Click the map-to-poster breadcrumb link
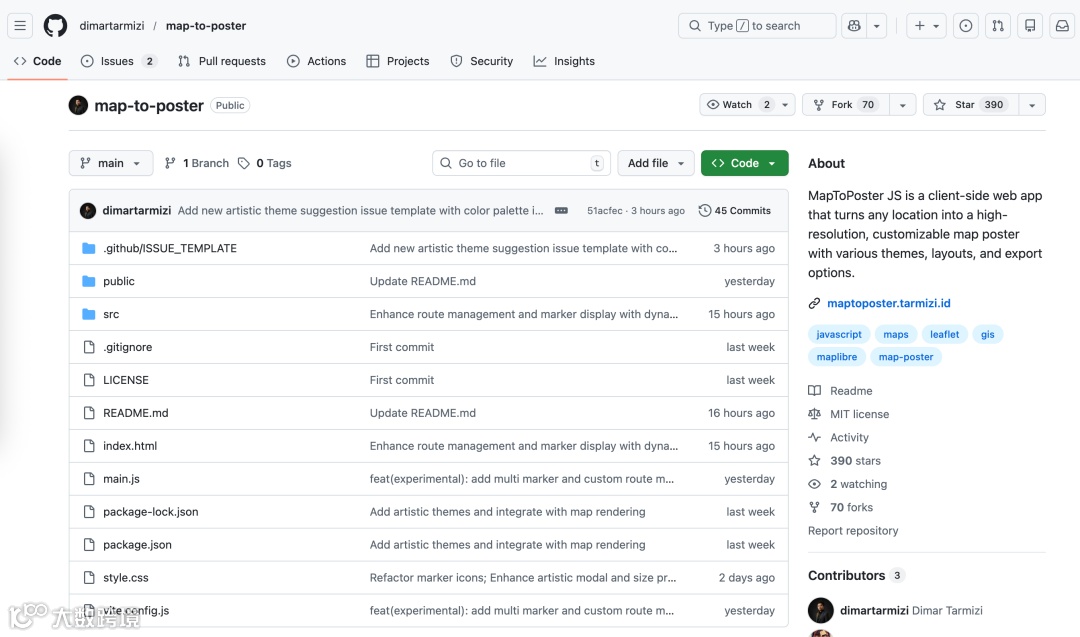 (x=205, y=25)
